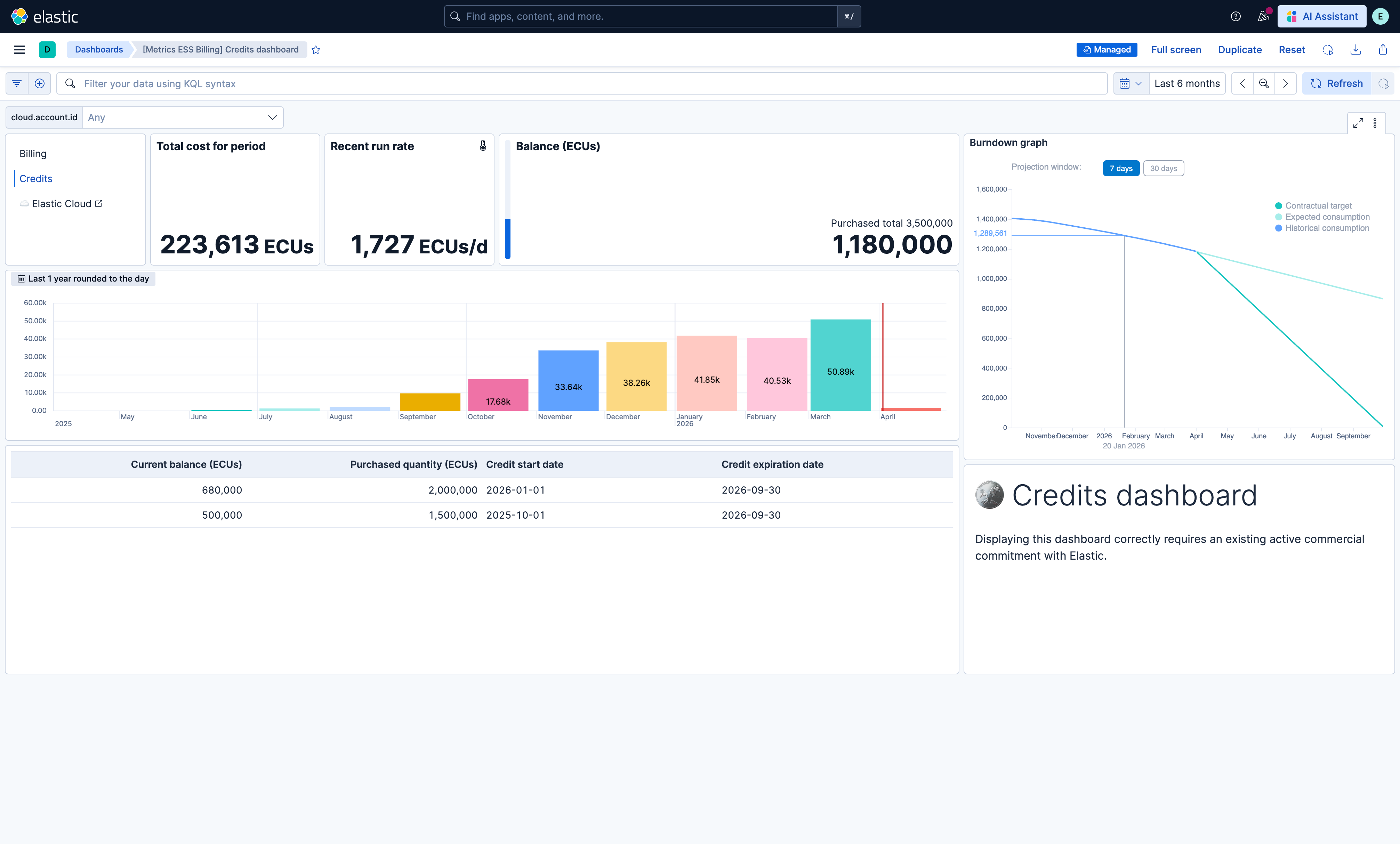
Task: Click the March 50.89k teal bar
Action: (x=840, y=365)
